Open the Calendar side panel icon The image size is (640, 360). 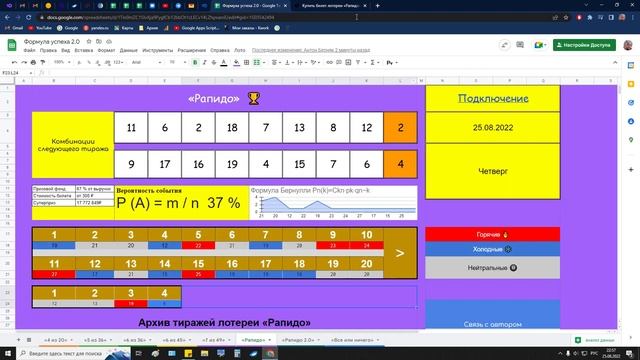pos(631,66)
